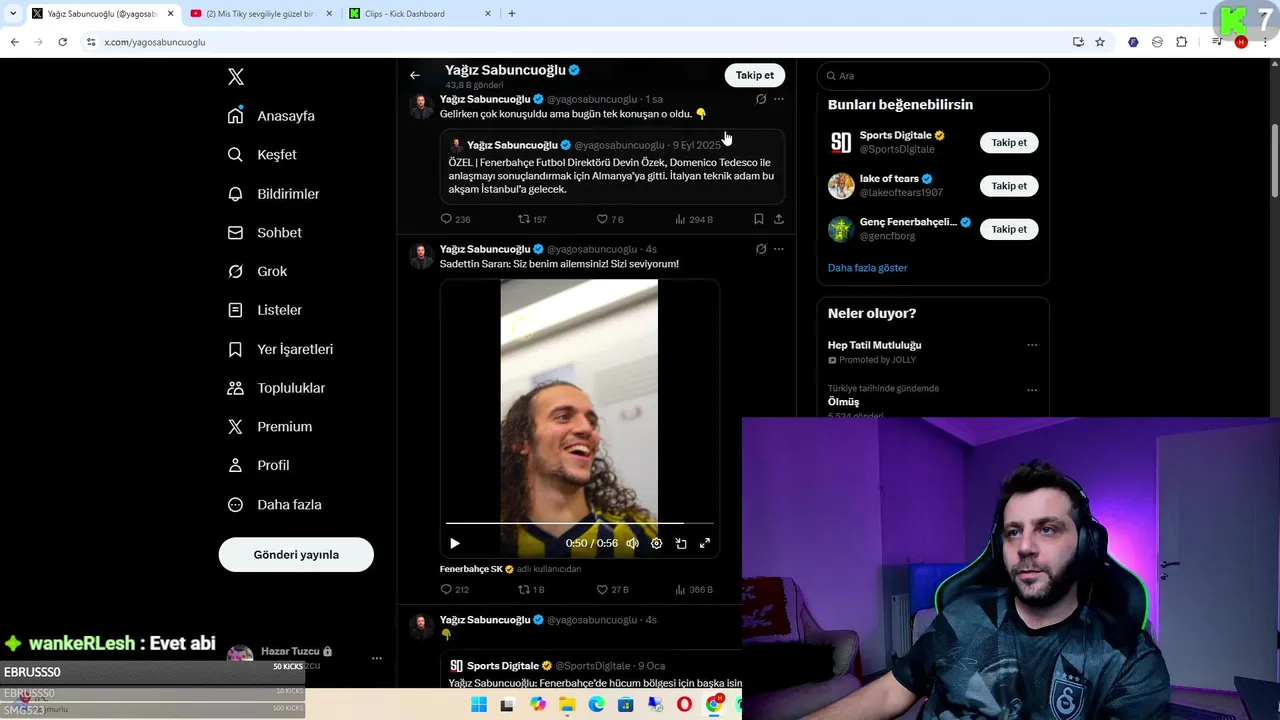Image resolution: width=1280 pixels, height=720 pixels.
Task: Seek on video progress bar
Action: (580, 523)
